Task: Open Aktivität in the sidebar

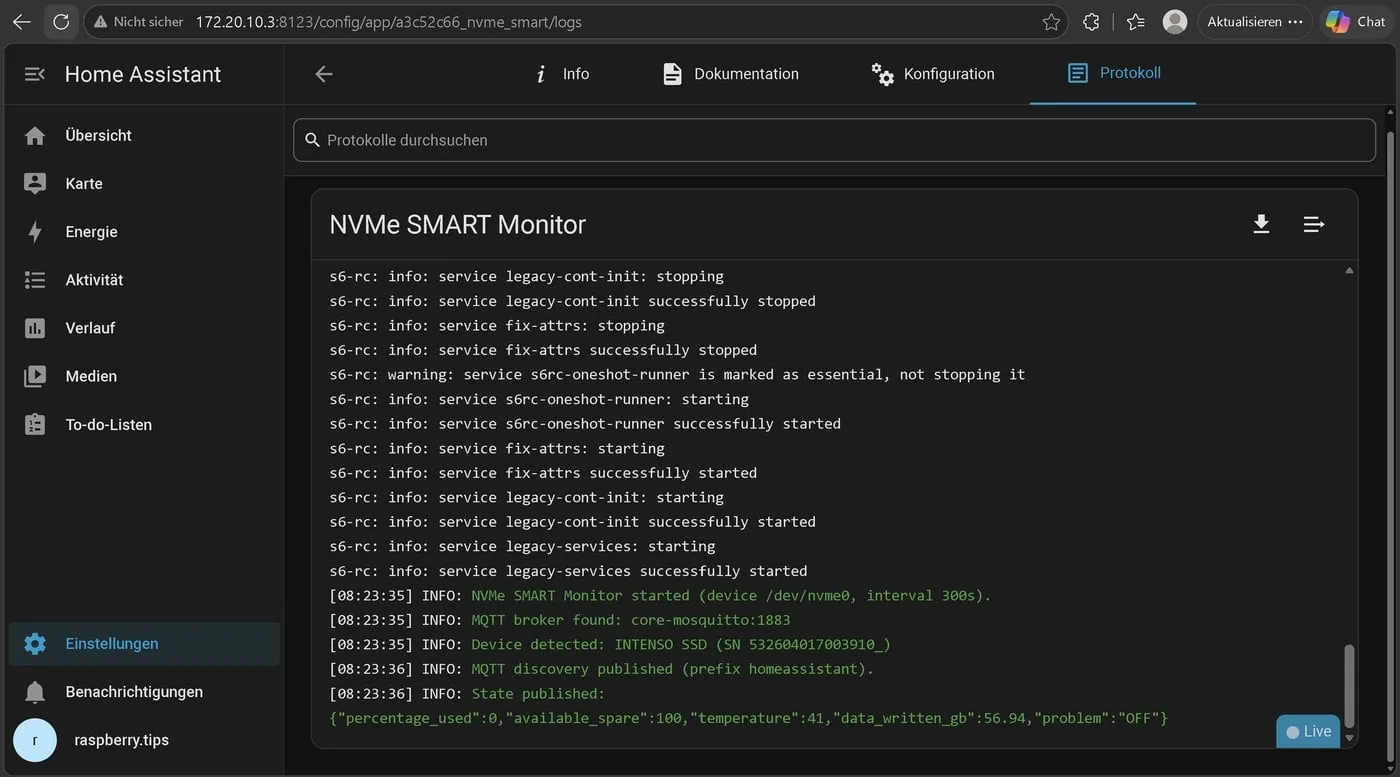Action: coord(142,280)
